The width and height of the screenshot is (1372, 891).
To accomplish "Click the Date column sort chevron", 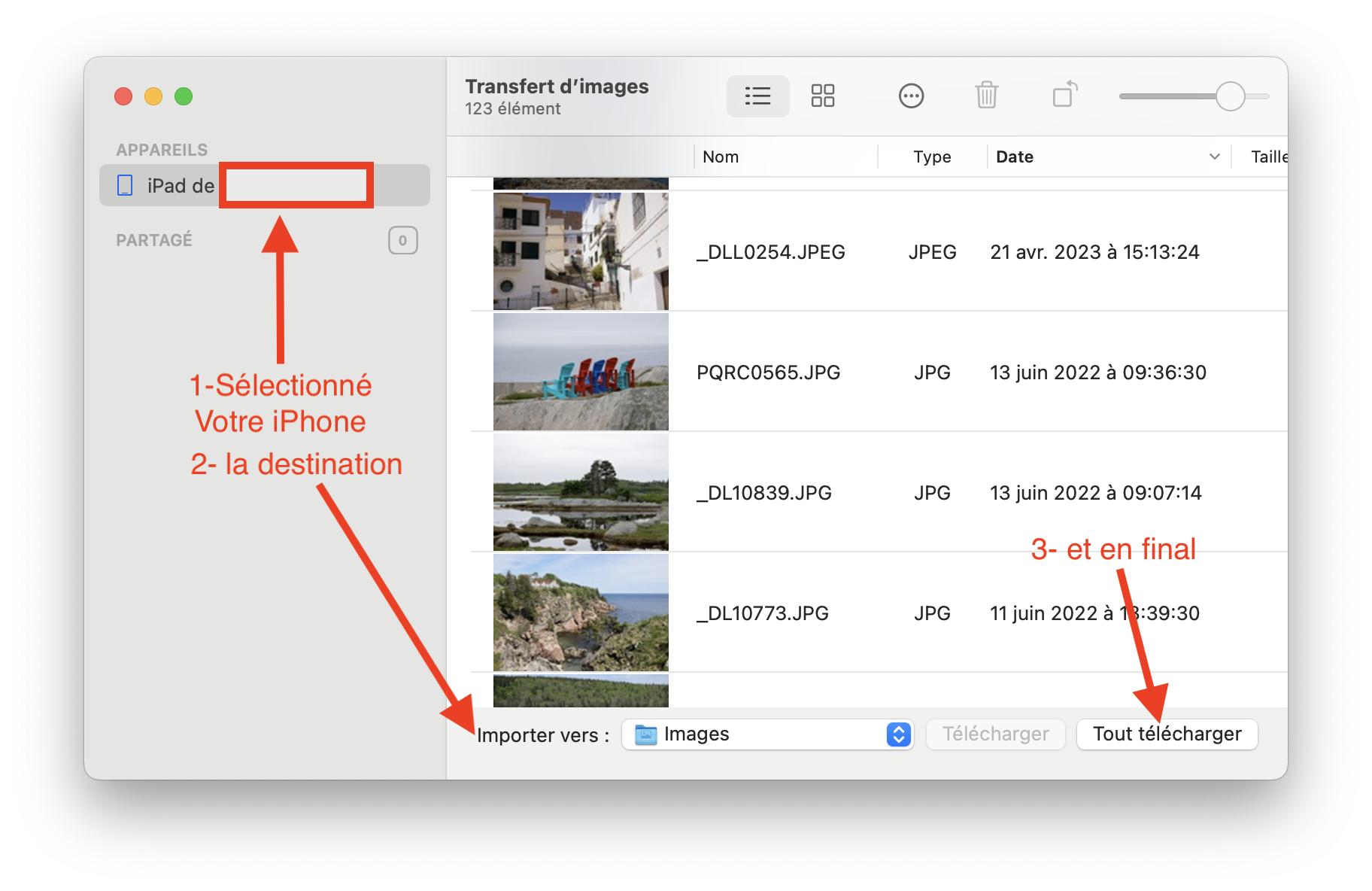I will tap(1214, 157).
